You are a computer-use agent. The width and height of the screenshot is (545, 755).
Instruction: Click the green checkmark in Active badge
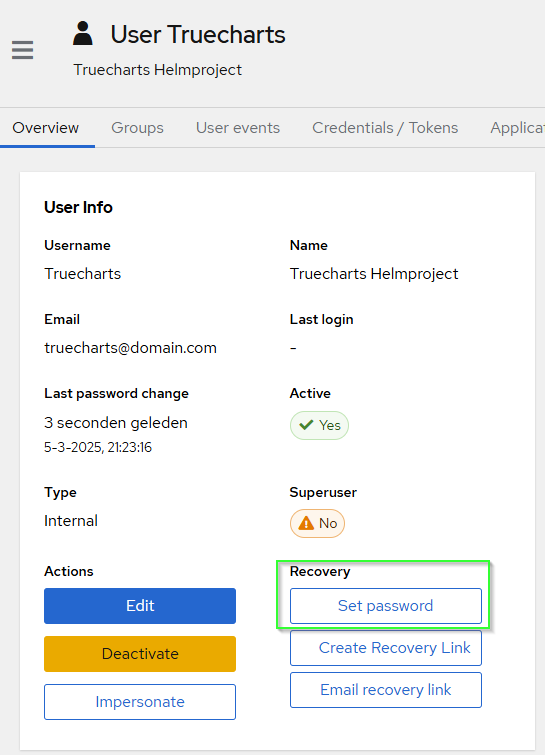(306, 425)
